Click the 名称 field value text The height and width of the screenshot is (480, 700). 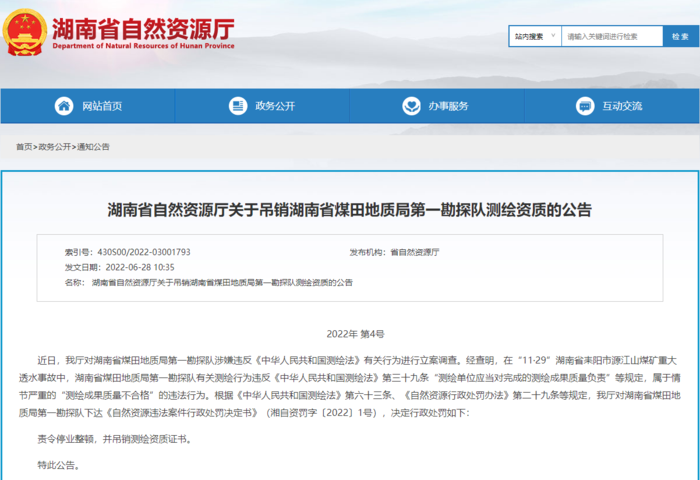pyautogui.click(x=222, y=283)
